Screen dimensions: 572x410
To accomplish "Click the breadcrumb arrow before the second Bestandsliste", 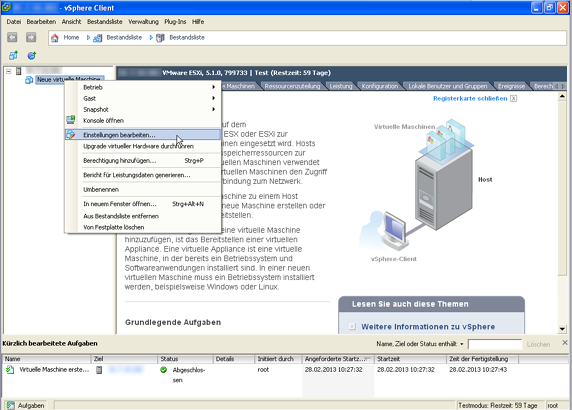I will 151,38.
